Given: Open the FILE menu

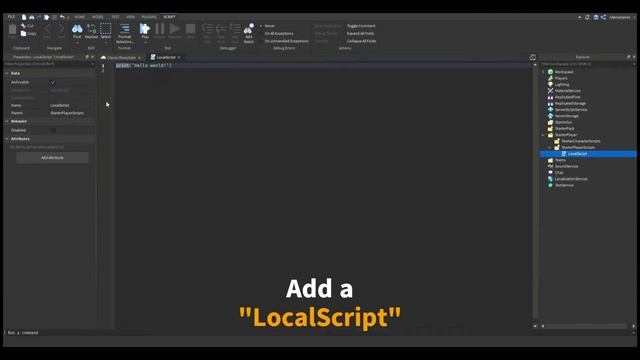Looking at the screenshot, I should pos(11,17).
